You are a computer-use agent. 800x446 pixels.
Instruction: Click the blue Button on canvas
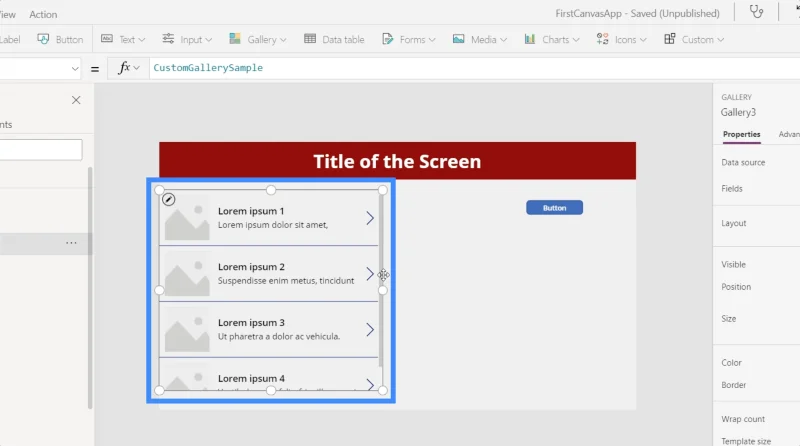pos(555,208)
